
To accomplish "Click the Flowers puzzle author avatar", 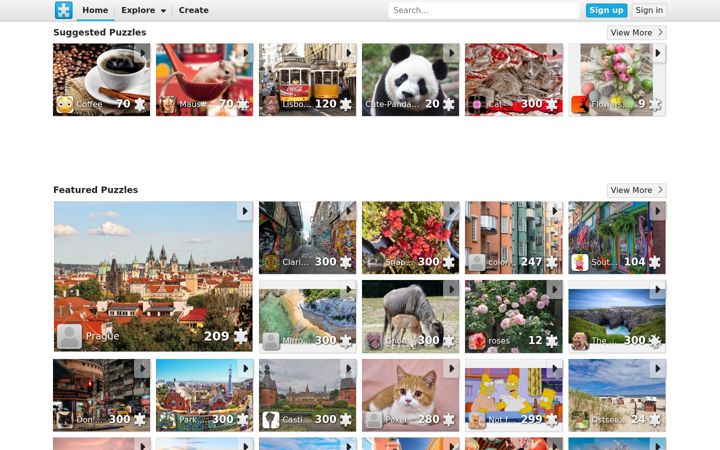I will click(580, 105).
